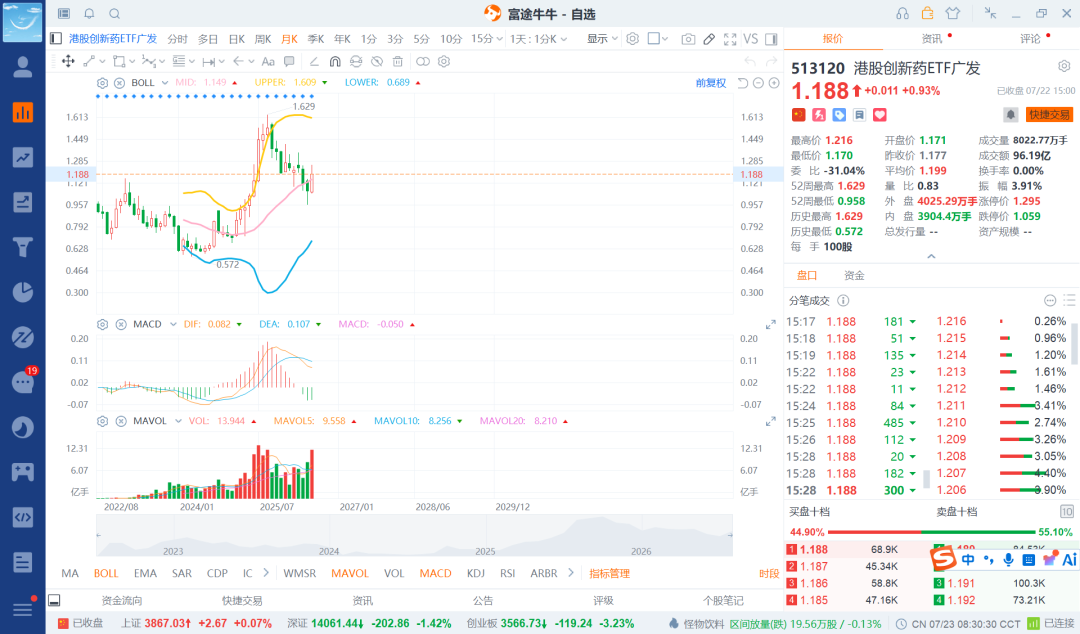Open the hamburger menu at sidebar bottom
The height and width of the screenshot is (634, 1080).
pyautogui.click(x=23, y=609)
